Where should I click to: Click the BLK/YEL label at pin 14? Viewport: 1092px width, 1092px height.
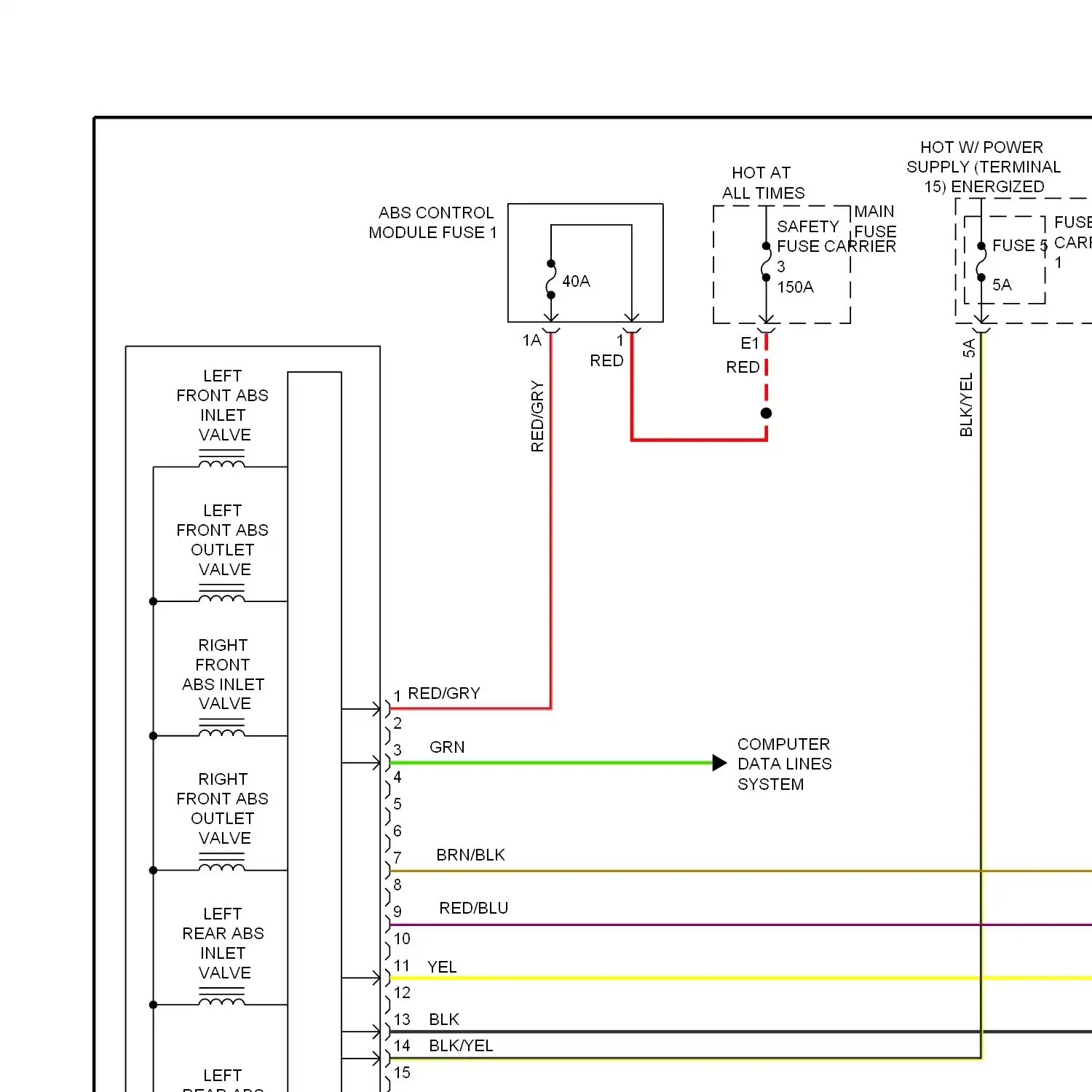pos(461,1045)
